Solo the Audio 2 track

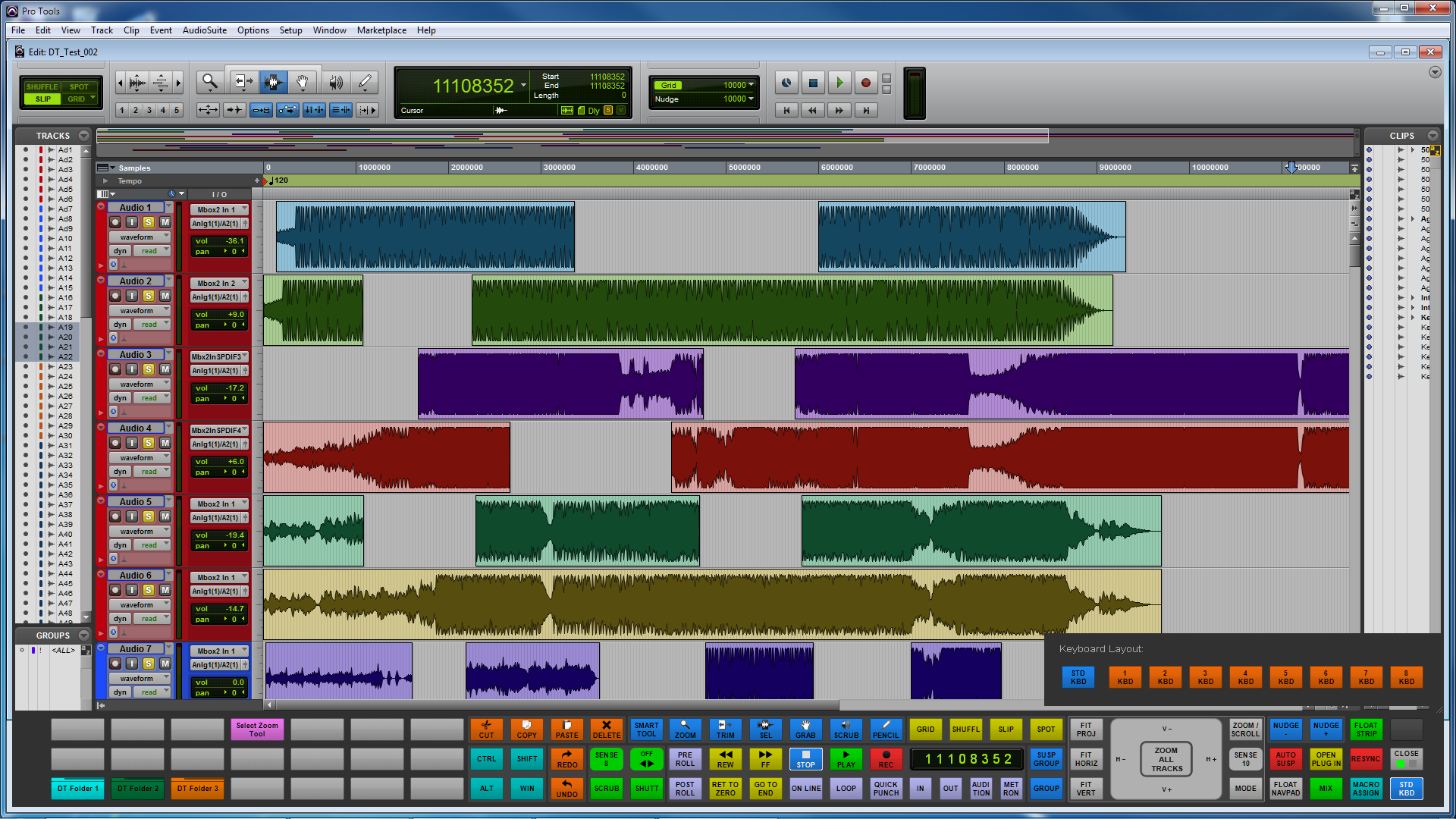pyautogui.click(x=149, y=296)
